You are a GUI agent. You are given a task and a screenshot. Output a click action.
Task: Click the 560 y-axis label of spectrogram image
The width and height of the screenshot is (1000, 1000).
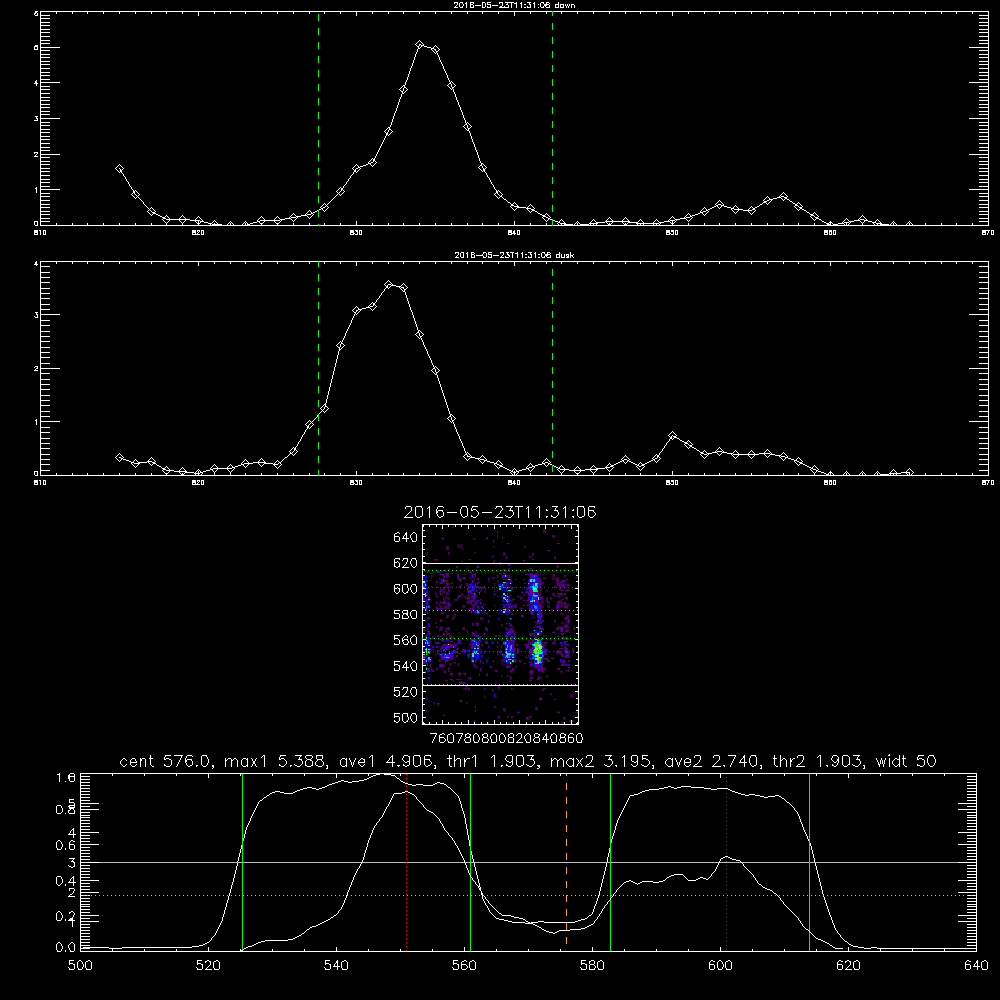406,640
